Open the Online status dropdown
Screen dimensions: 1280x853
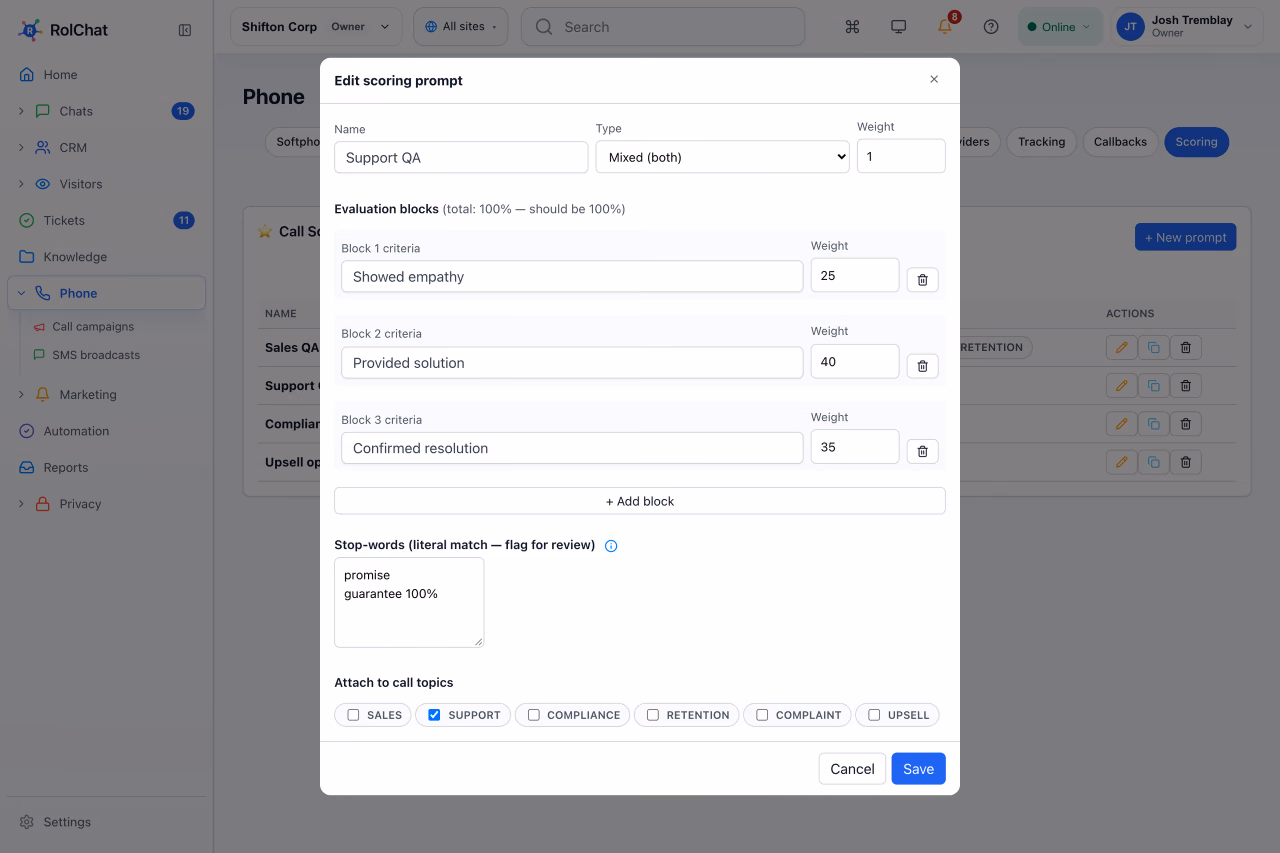point(1060,27)
